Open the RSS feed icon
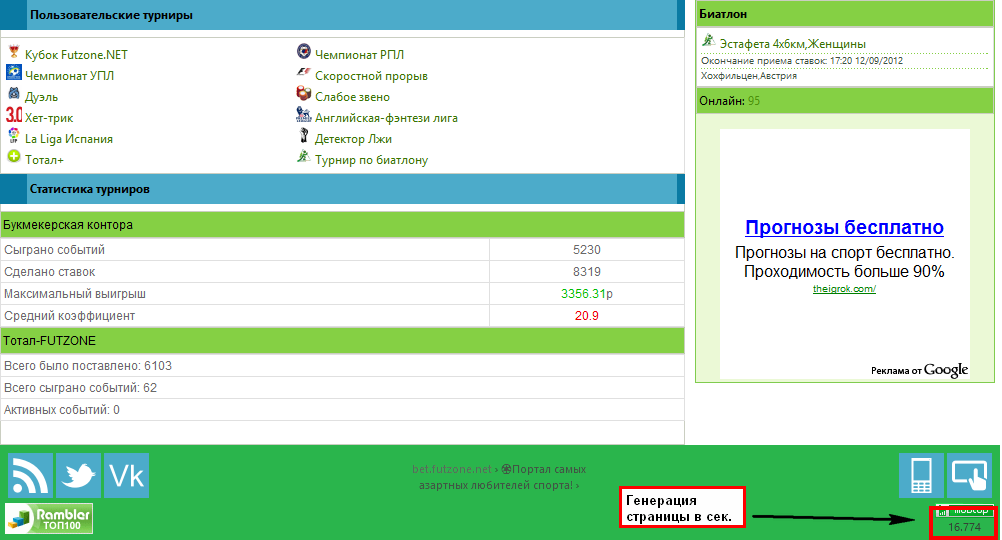 [30, 475]
